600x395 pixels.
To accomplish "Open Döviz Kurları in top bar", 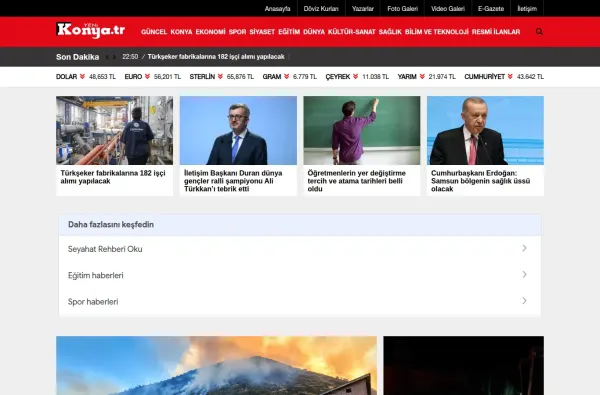I will pos(321,8).
